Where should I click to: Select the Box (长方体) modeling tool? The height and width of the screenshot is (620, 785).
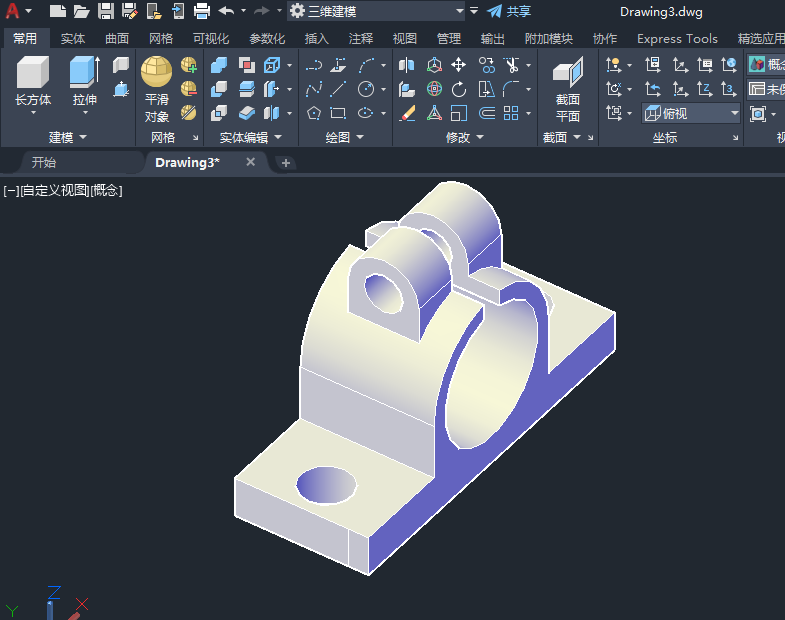pos(33,80)
